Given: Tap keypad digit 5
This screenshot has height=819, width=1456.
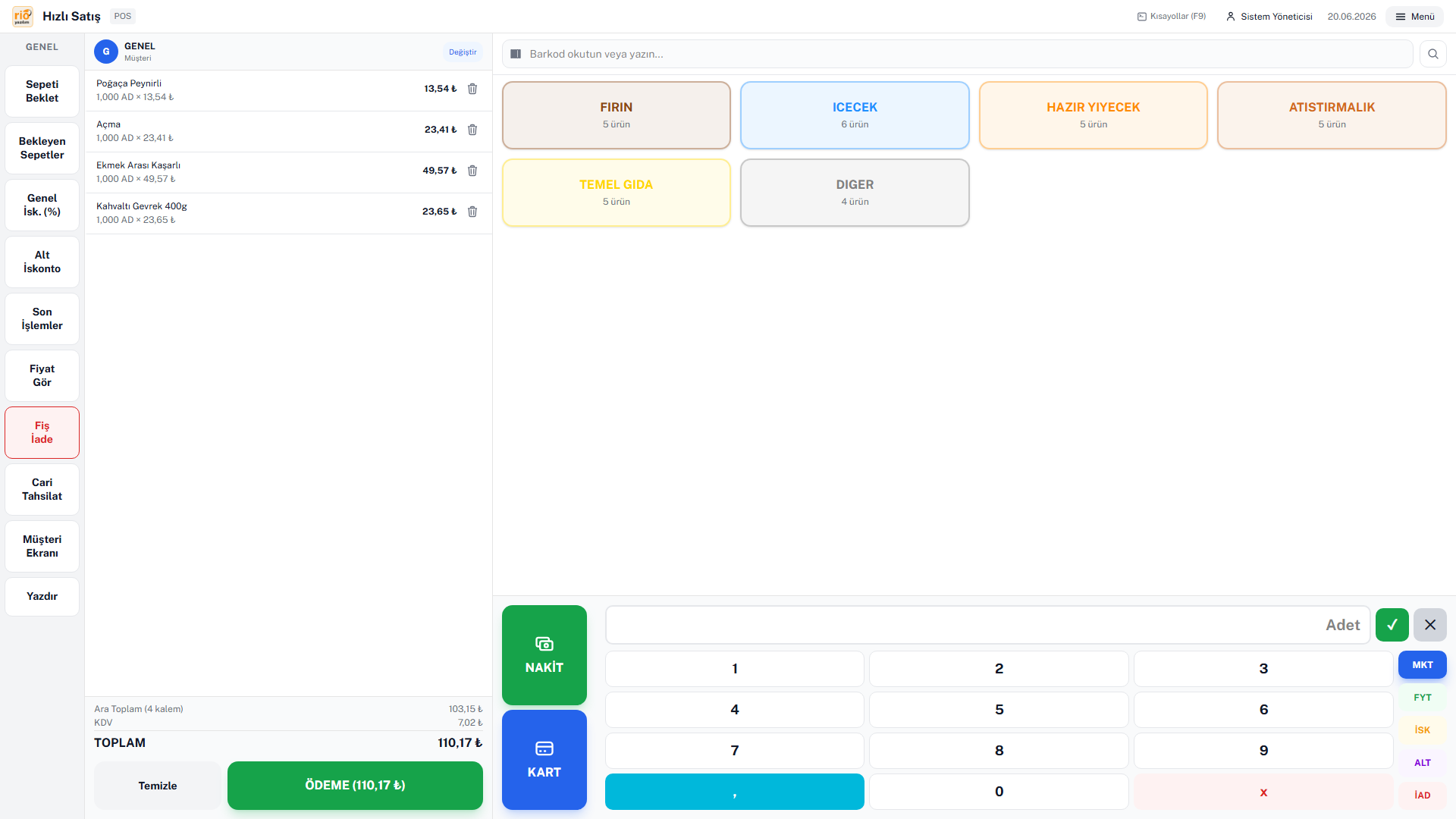Looking at the screenshot, I should pos(999,710).
